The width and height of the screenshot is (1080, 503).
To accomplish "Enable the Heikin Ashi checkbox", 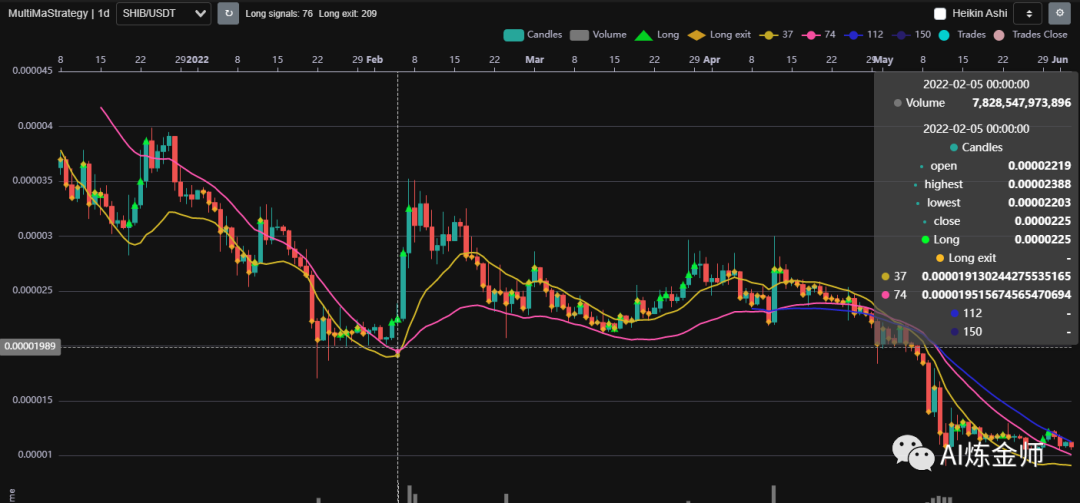I will click(x=939, y=13).
